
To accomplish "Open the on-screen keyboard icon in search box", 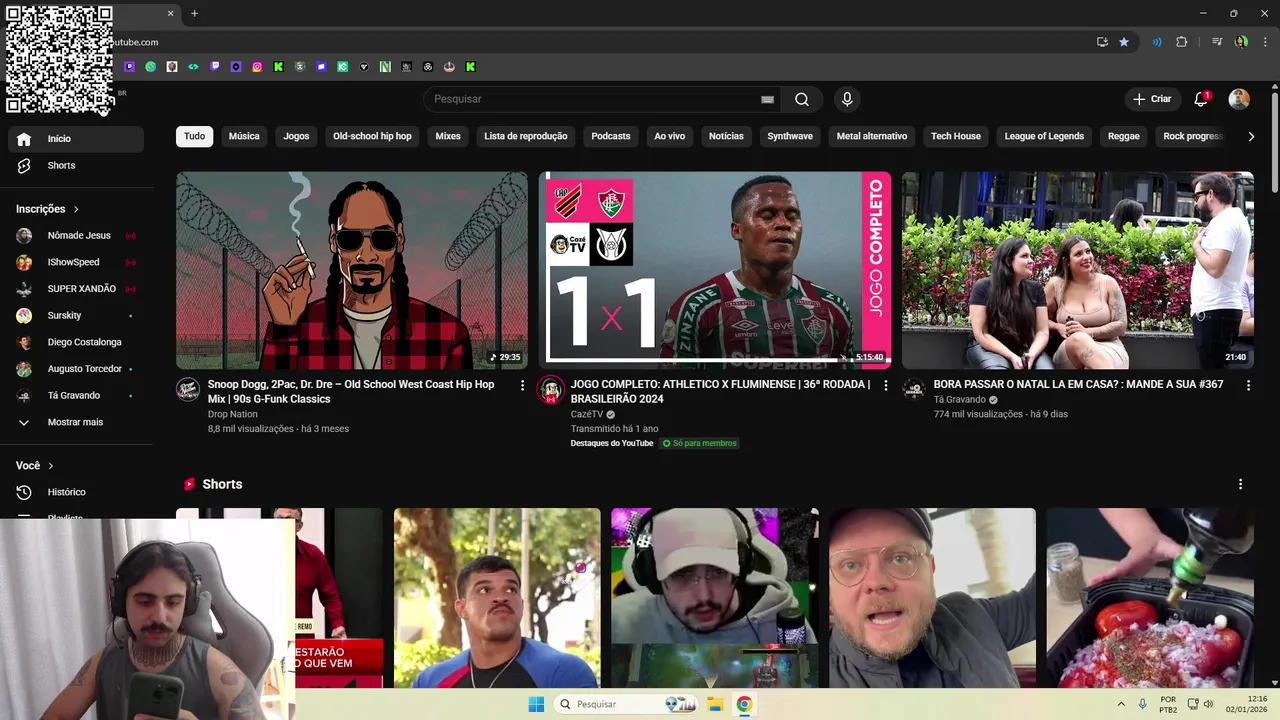I will pyautogui.click(x=767, y=99).
